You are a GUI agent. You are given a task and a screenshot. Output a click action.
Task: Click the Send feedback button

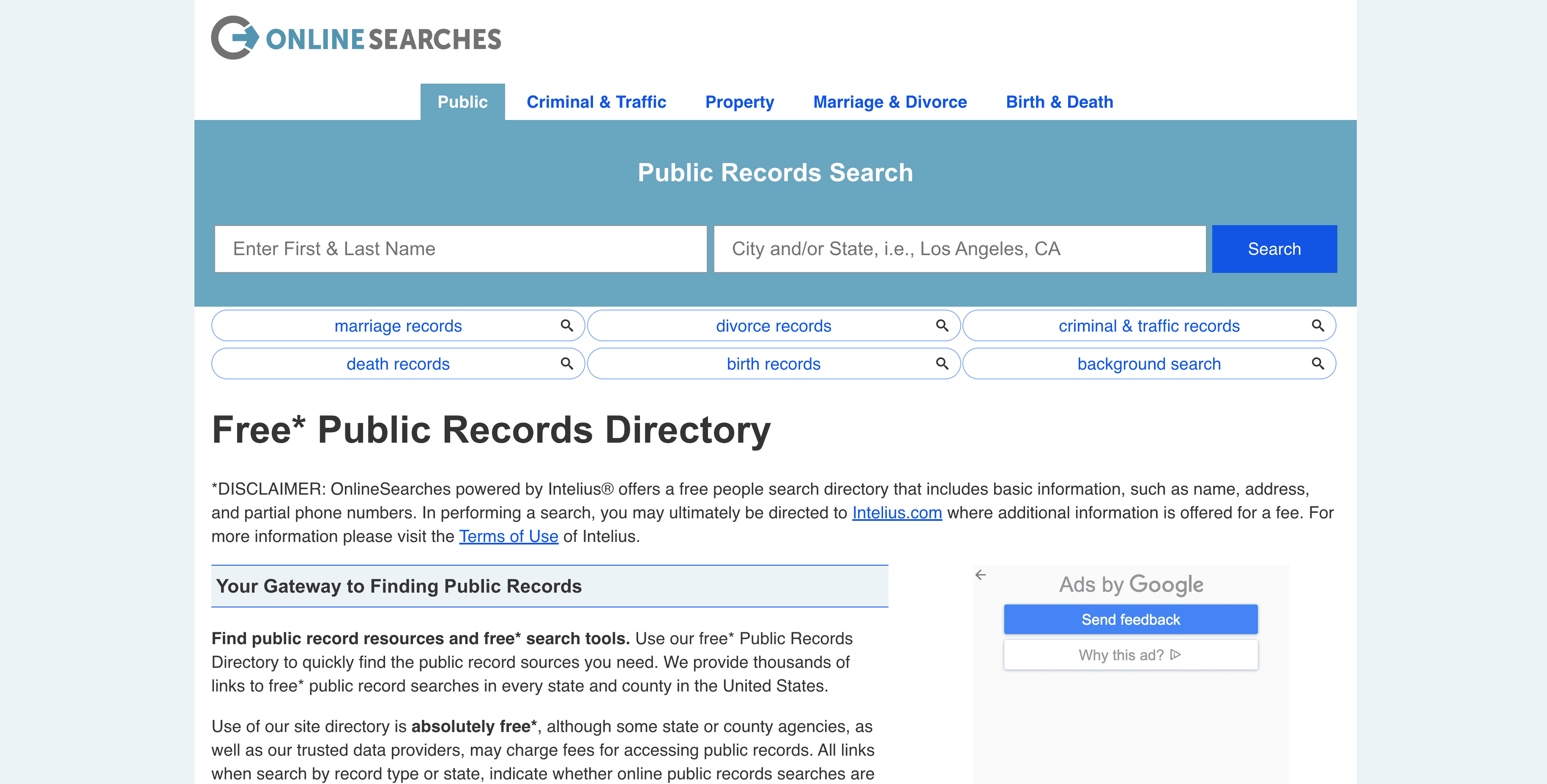1130,619
